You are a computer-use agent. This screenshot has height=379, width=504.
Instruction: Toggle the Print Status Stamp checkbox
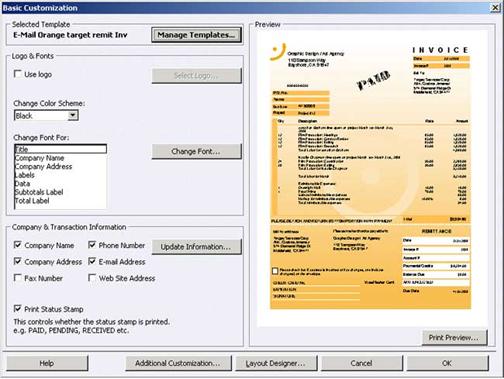pos(18,308)
